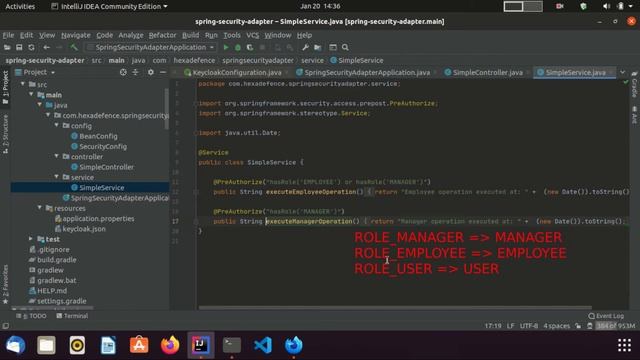Navigate back using the left arrow icon
The width and height of the screenshot is (640, 360).
47,47
